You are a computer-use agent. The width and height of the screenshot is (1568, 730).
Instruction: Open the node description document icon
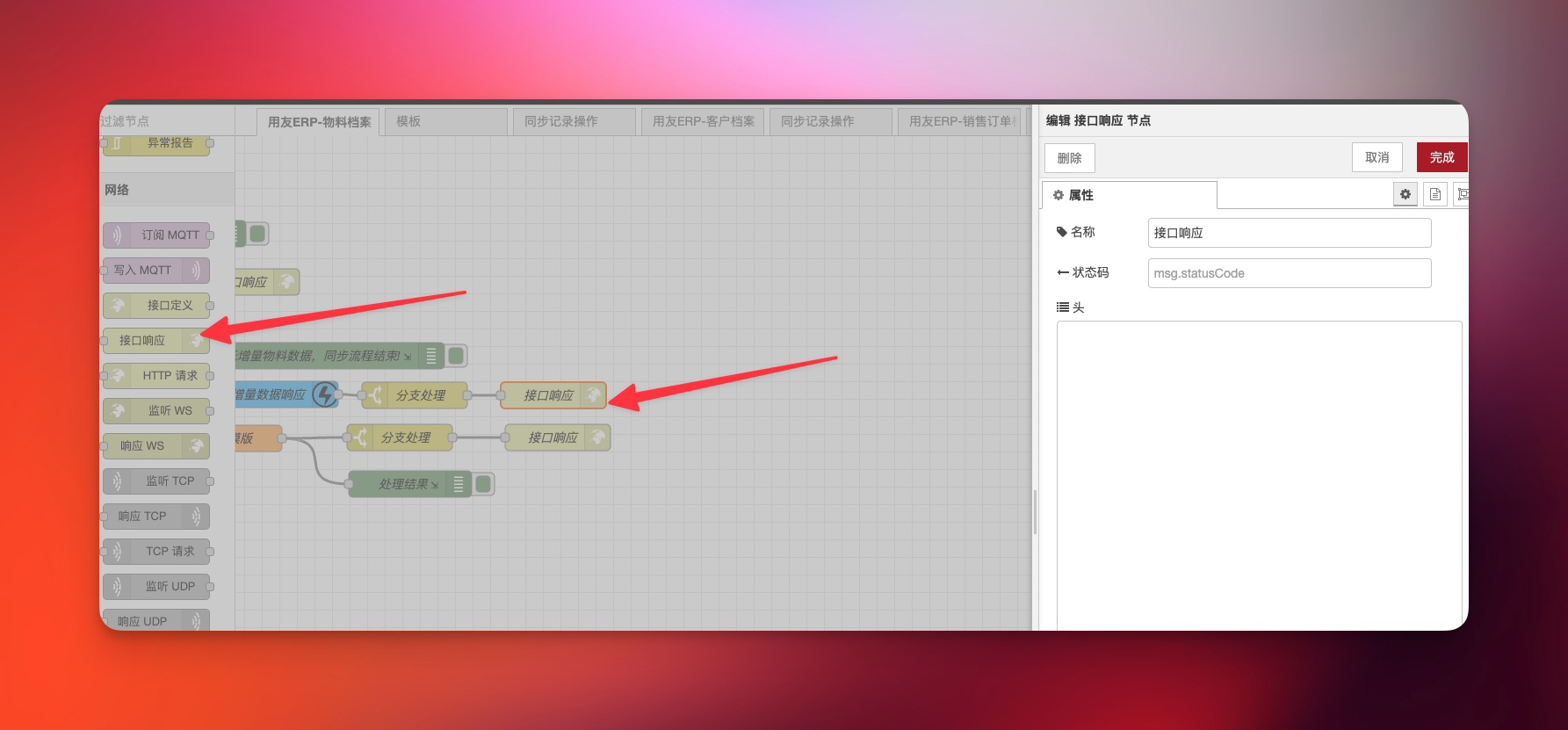coord(1434,194)
